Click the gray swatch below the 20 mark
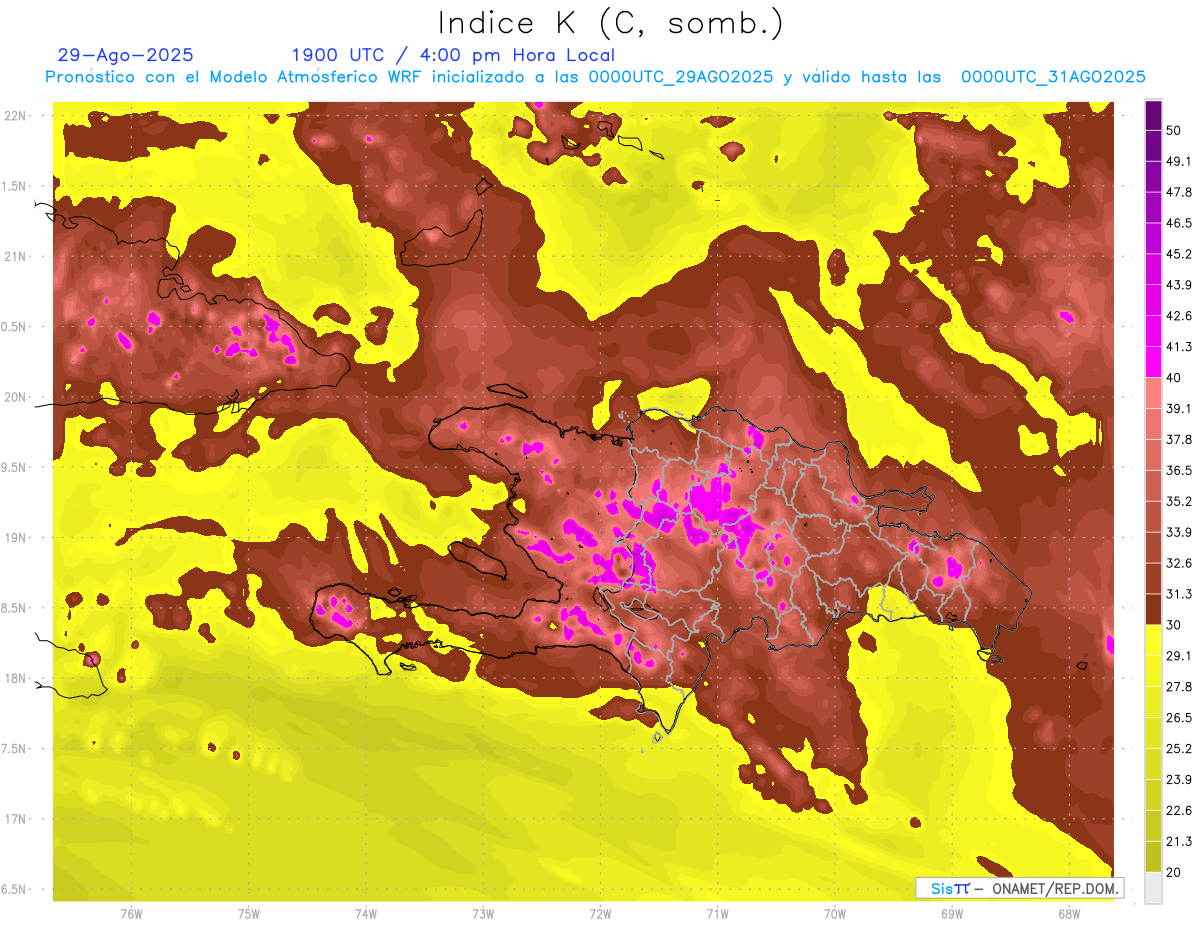The width and height of the screenshot is (1200, 927). 1153,888
